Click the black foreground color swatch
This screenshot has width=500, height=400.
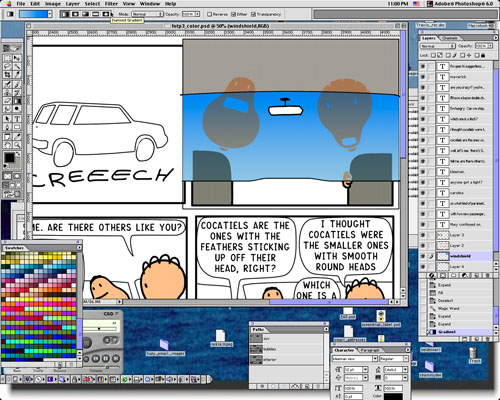[9, 158]
